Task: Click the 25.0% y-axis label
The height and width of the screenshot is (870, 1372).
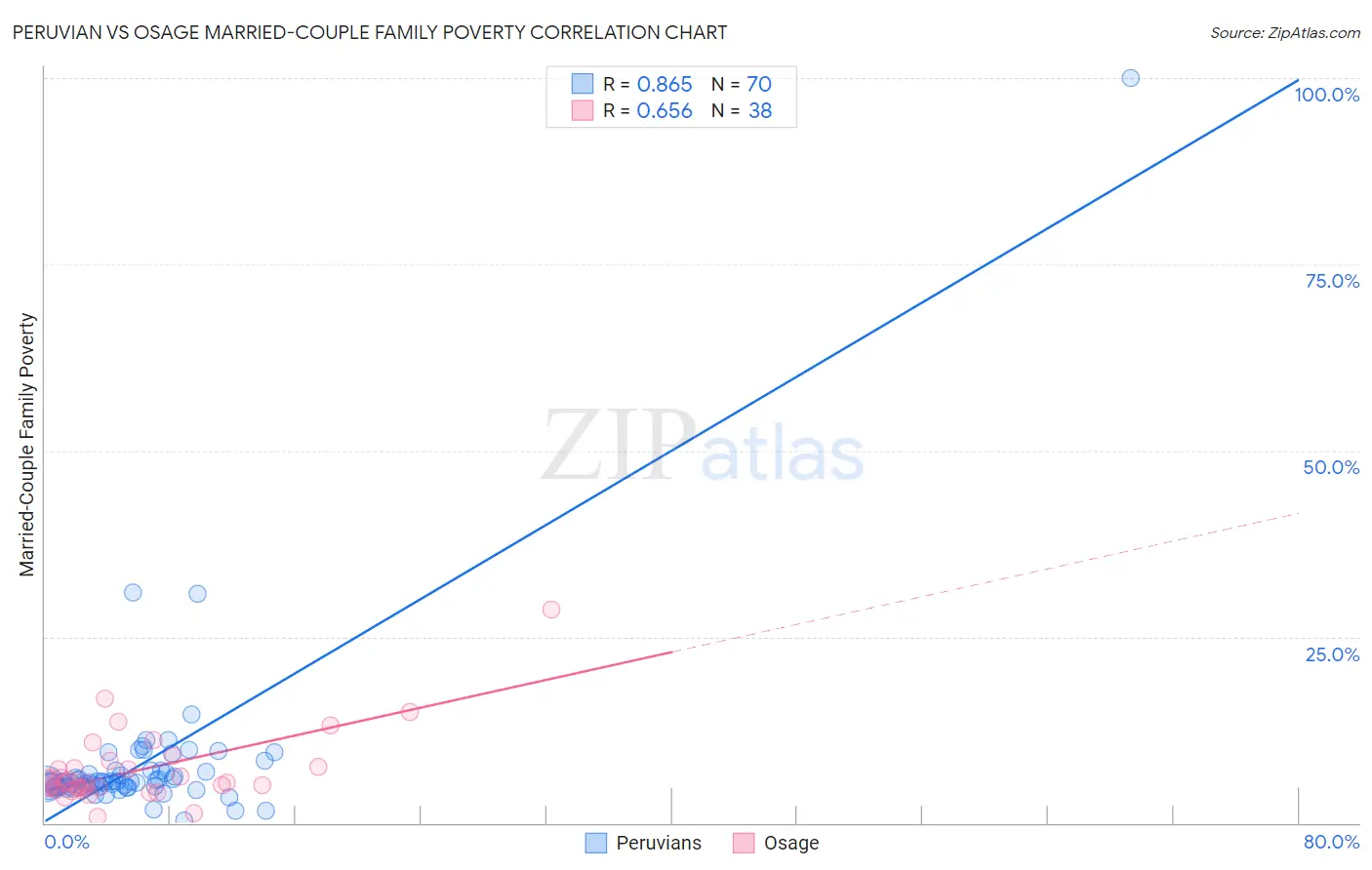Action: pyautogui.click(x=1332, y=654)
